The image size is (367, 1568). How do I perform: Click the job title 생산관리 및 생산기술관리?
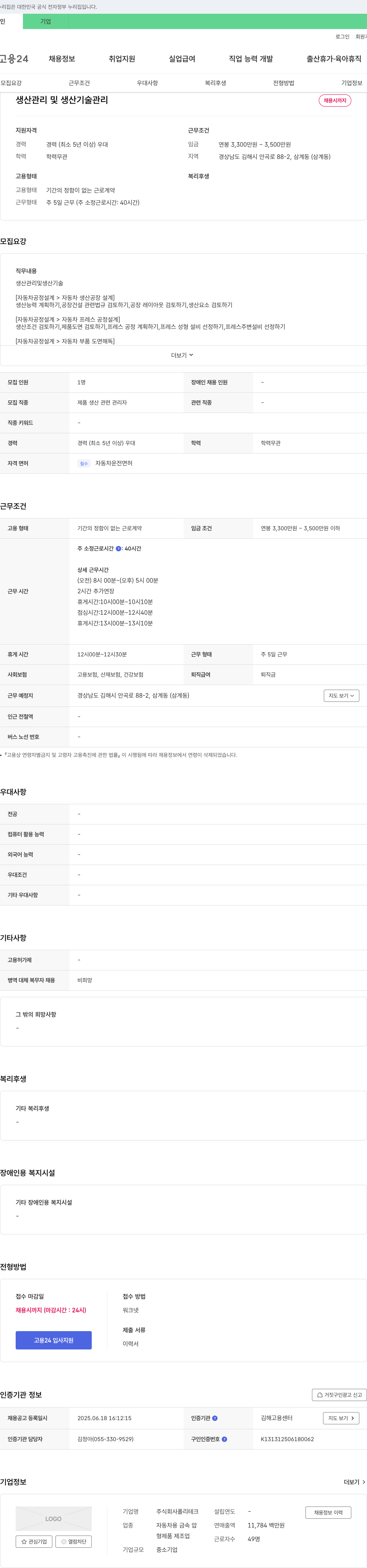(x=62, y=100)
